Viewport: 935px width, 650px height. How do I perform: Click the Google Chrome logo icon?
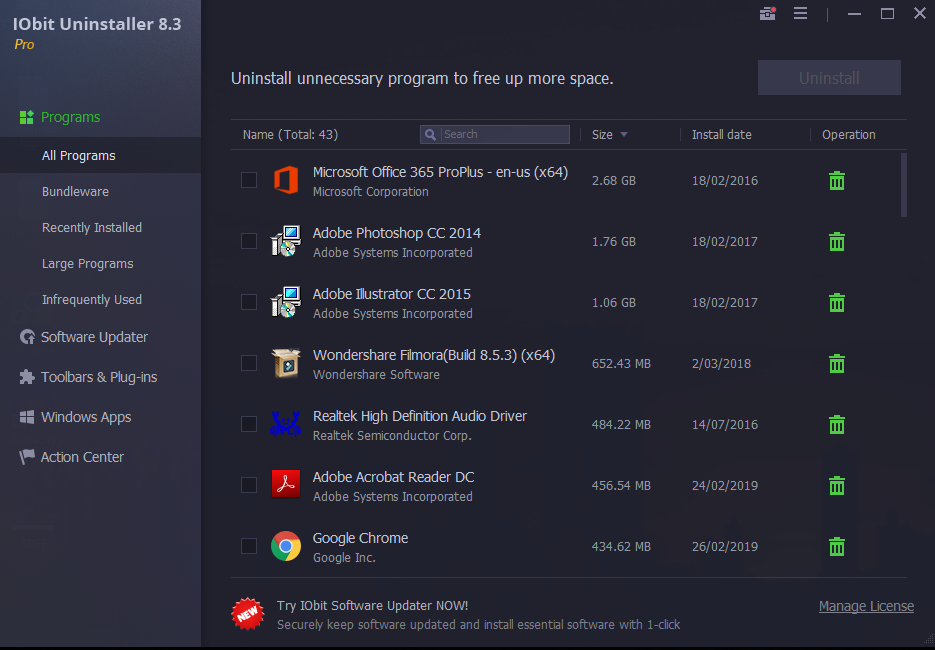[286, 546]
